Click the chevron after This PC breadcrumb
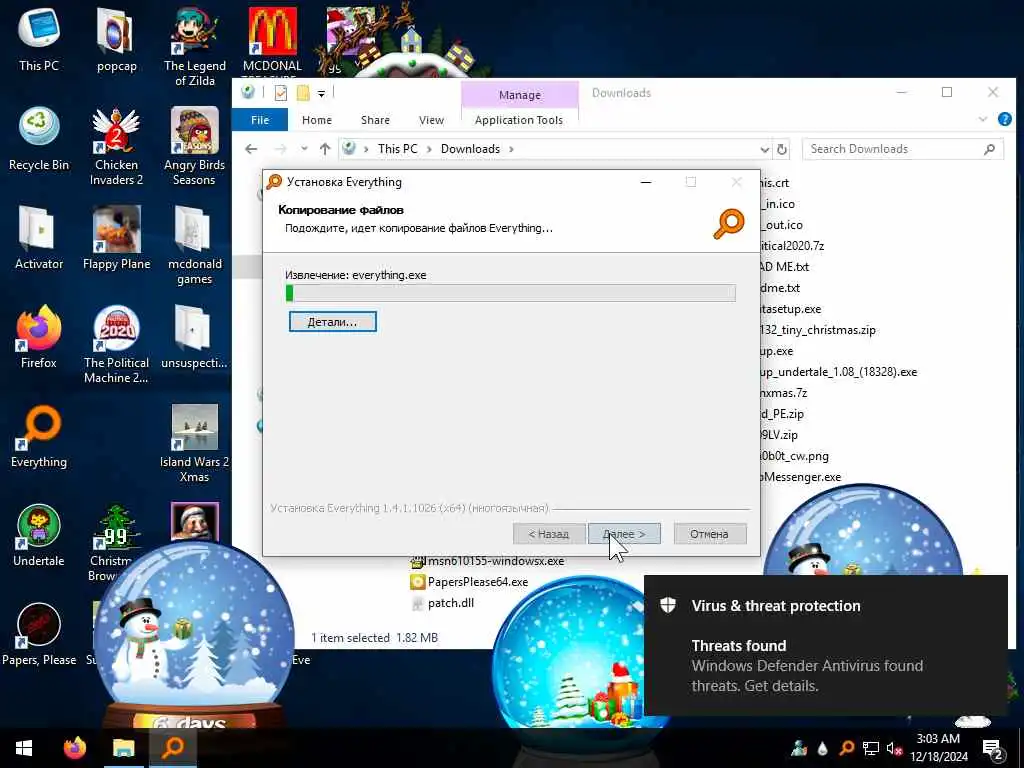The width and height of the screenshot is (1024, 768). pos(429,149)
